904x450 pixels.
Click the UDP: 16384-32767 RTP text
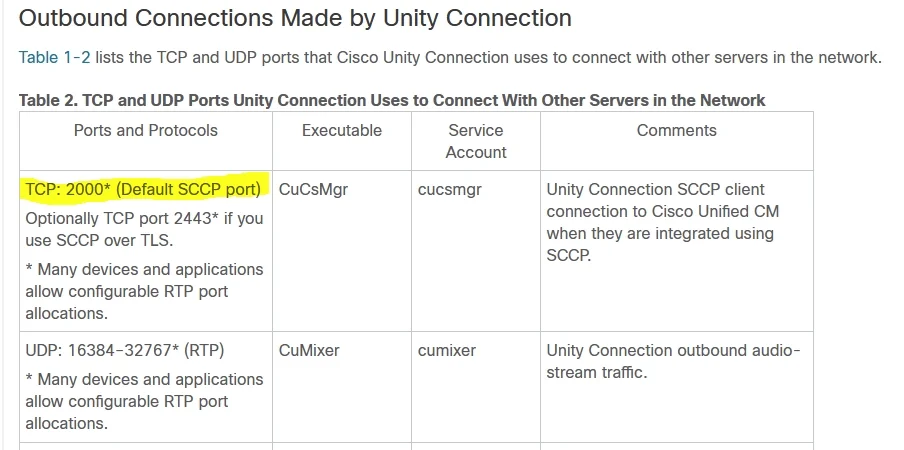125,350
